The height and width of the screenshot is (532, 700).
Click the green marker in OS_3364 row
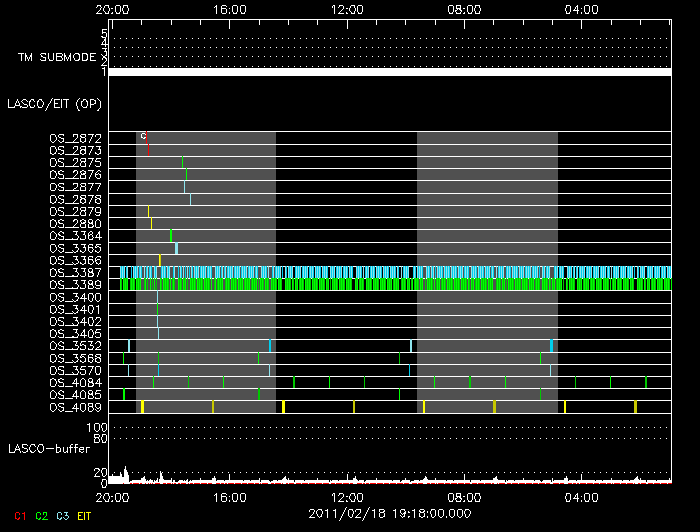171,236
